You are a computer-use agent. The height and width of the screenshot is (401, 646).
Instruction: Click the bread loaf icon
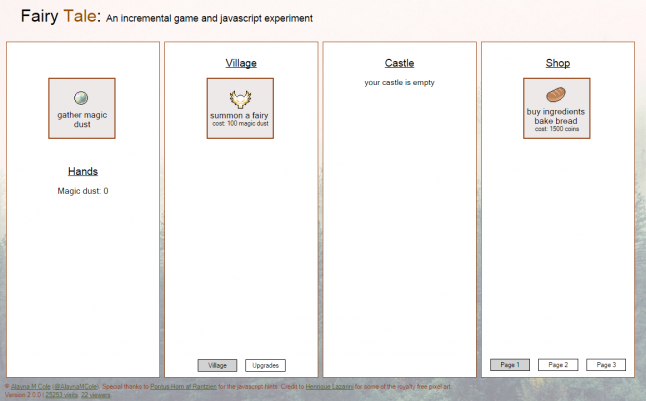pos(556,95)
